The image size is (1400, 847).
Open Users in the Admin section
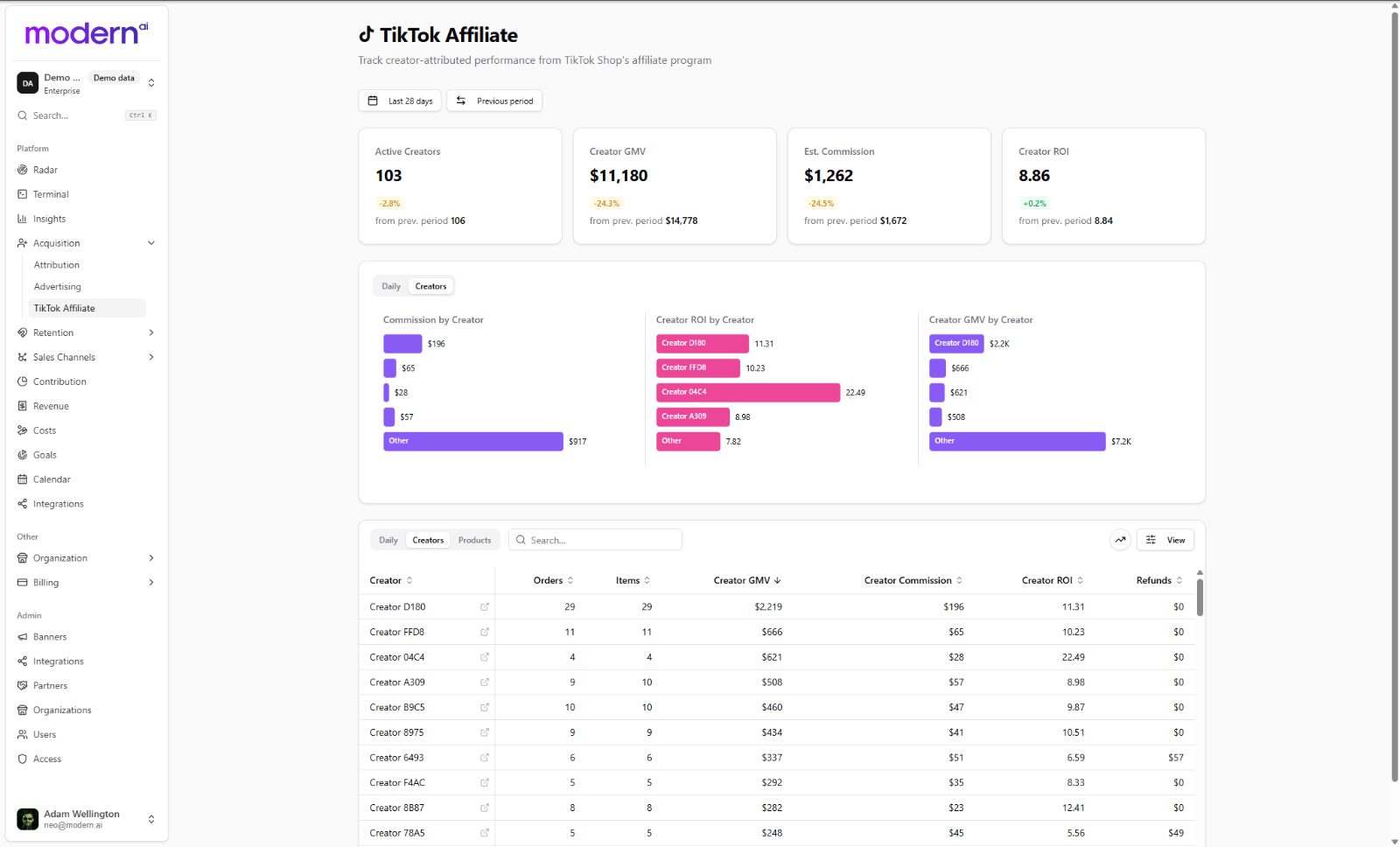click(45, 735)
